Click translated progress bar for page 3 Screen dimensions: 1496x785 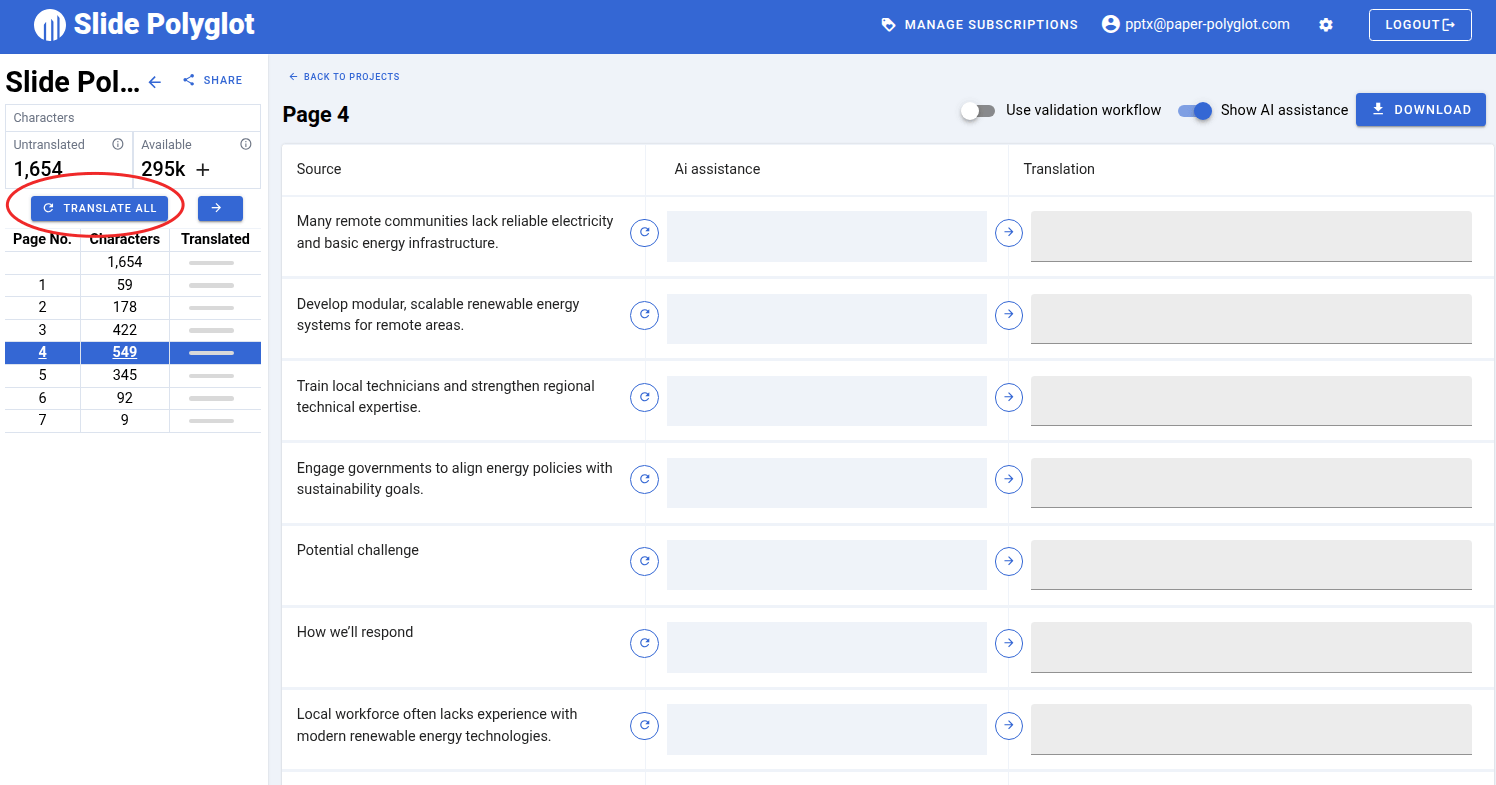click(x=211, y=330)
